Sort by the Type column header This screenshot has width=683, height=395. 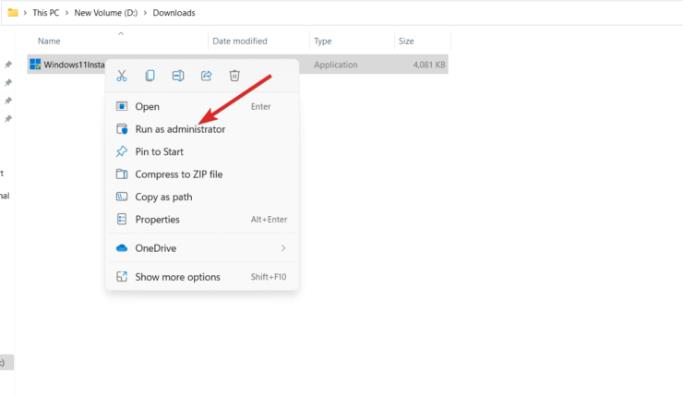[323, 41]
